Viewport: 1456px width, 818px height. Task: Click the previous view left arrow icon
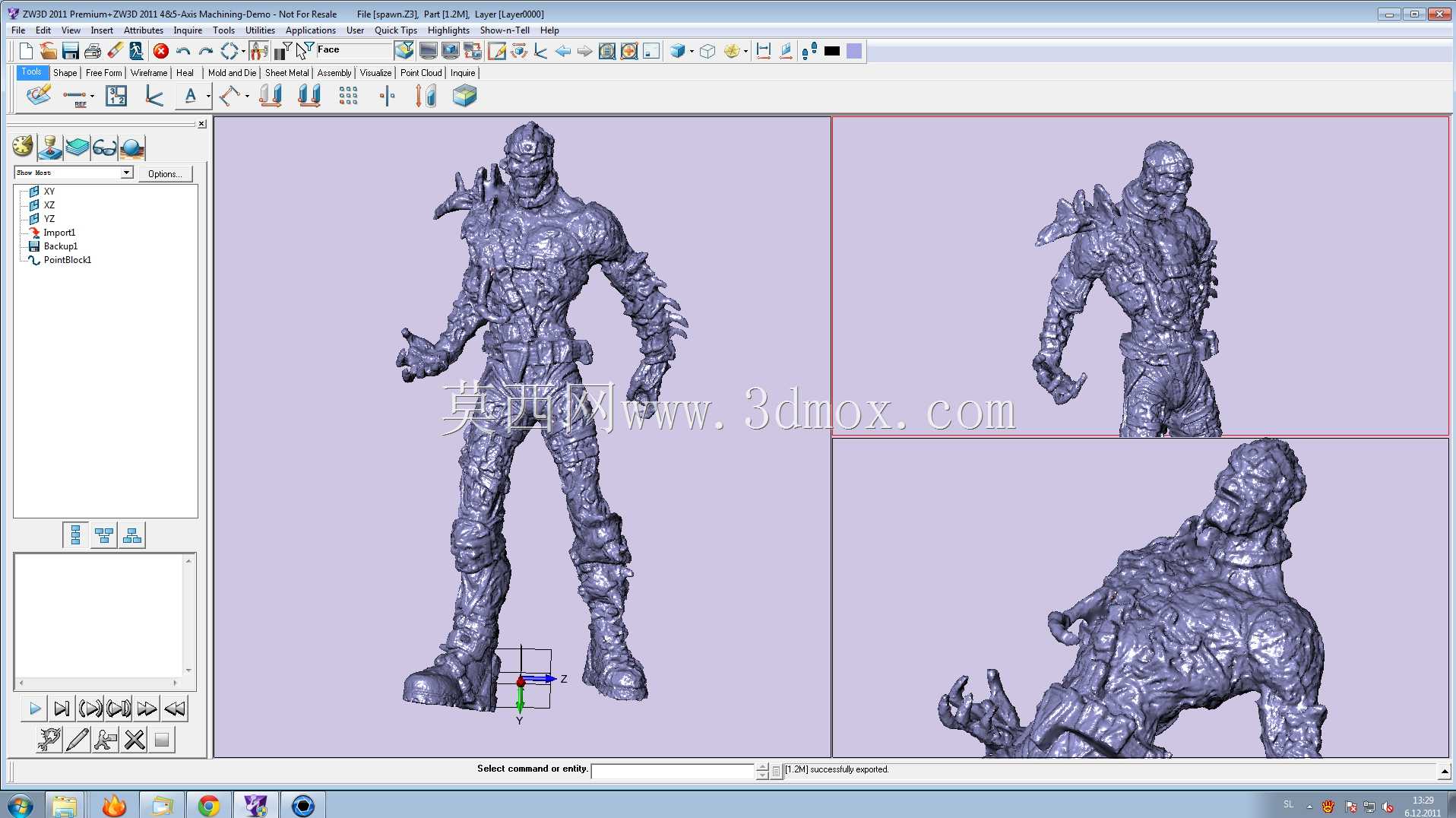(x=563, y=51)
